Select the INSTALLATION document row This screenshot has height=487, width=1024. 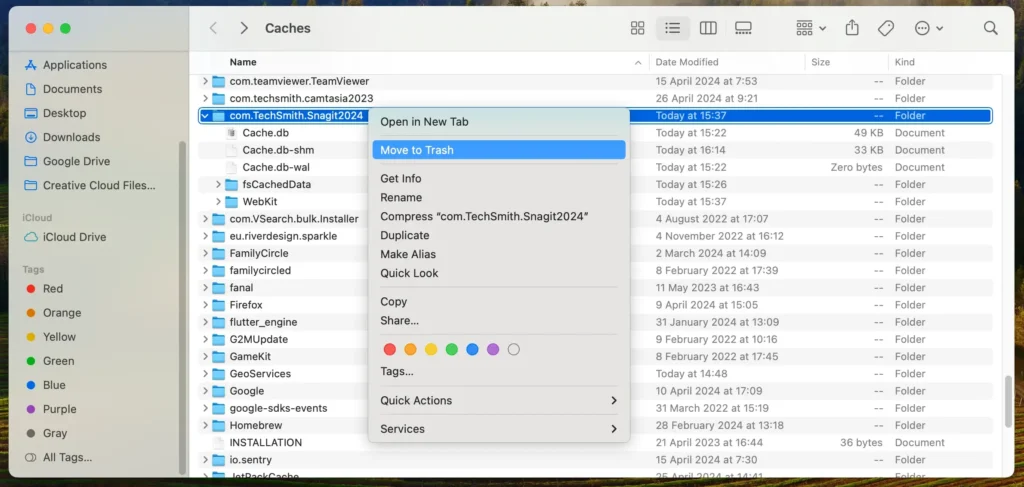(x=595, y=443)
